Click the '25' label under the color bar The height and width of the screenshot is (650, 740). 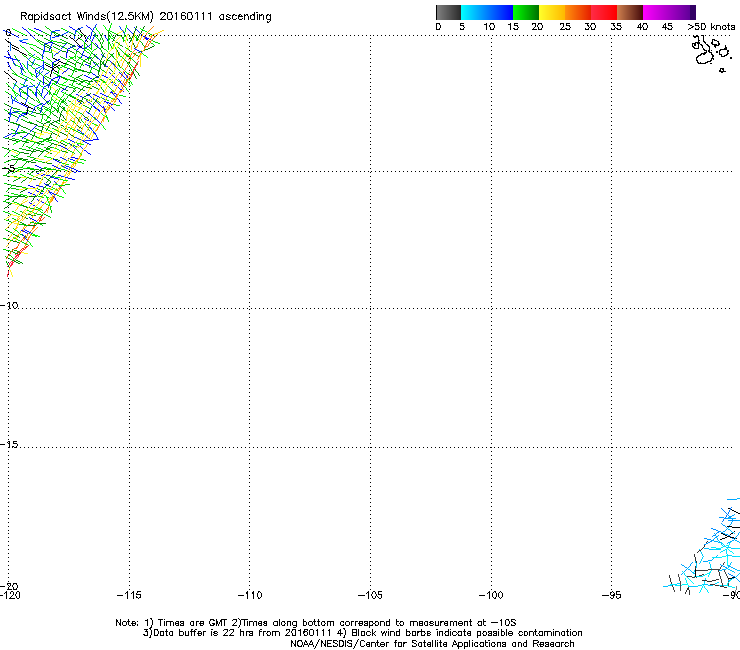point(565,26)
